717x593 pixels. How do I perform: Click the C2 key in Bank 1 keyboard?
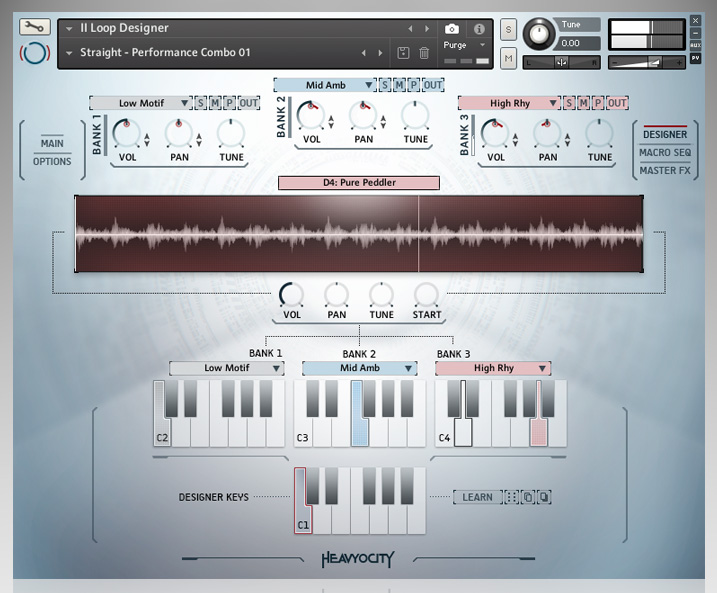[161, 432]
